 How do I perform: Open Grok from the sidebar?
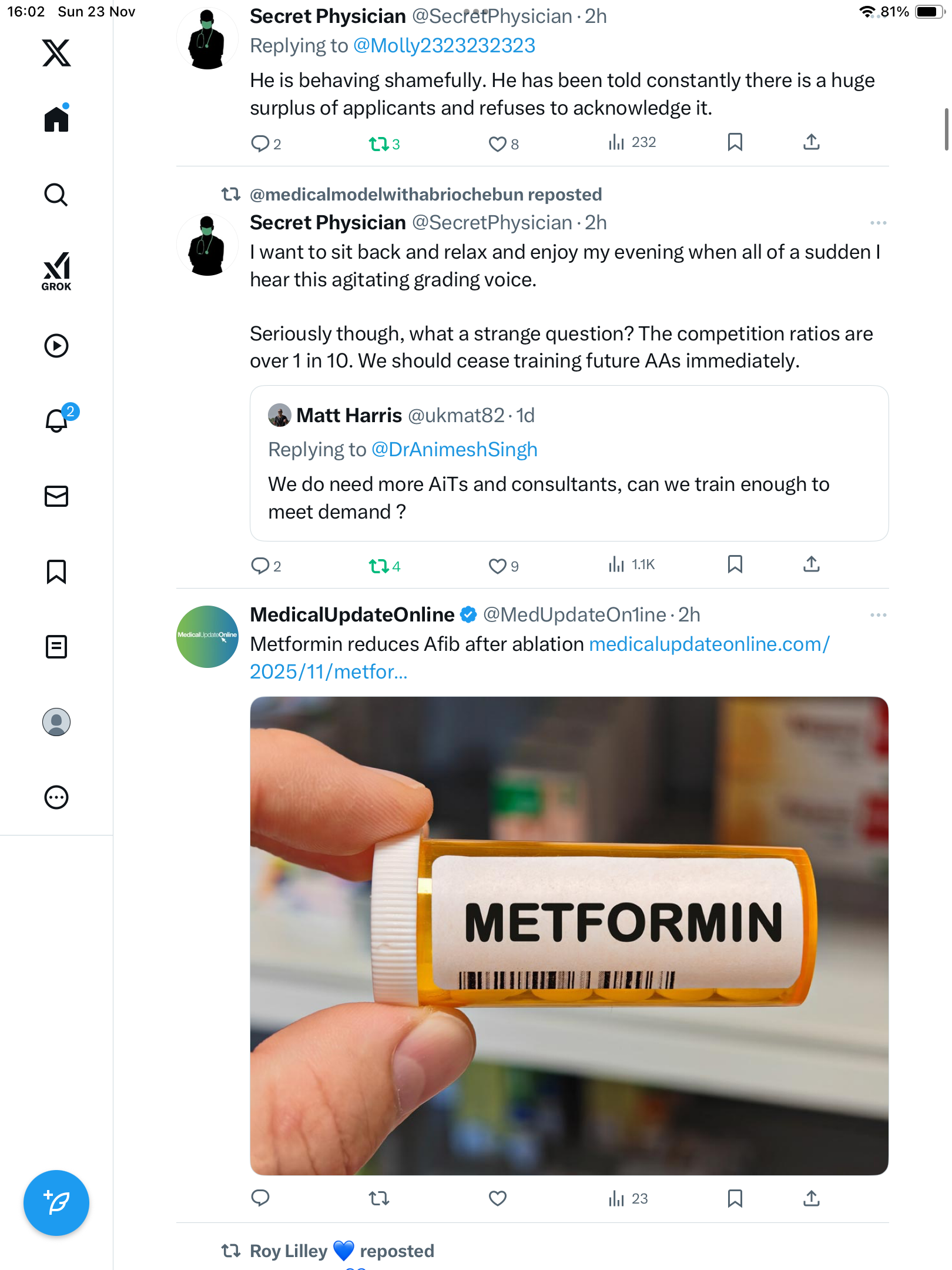coord(56,271)
